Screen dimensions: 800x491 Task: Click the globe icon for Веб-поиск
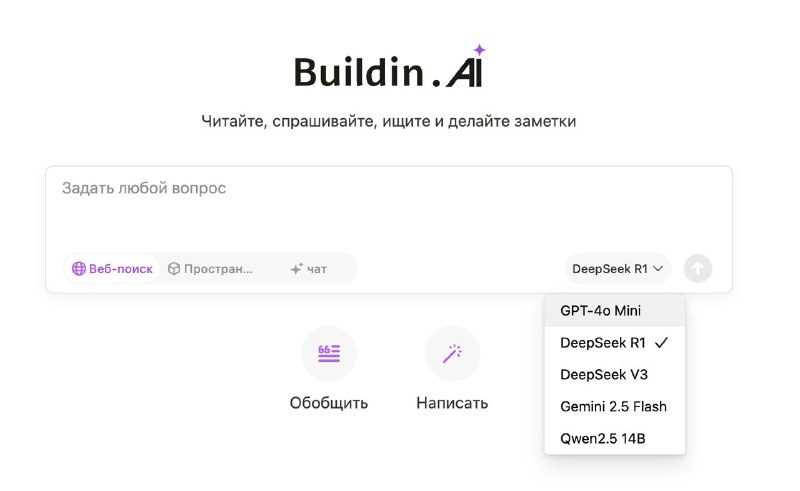(79, 269)
